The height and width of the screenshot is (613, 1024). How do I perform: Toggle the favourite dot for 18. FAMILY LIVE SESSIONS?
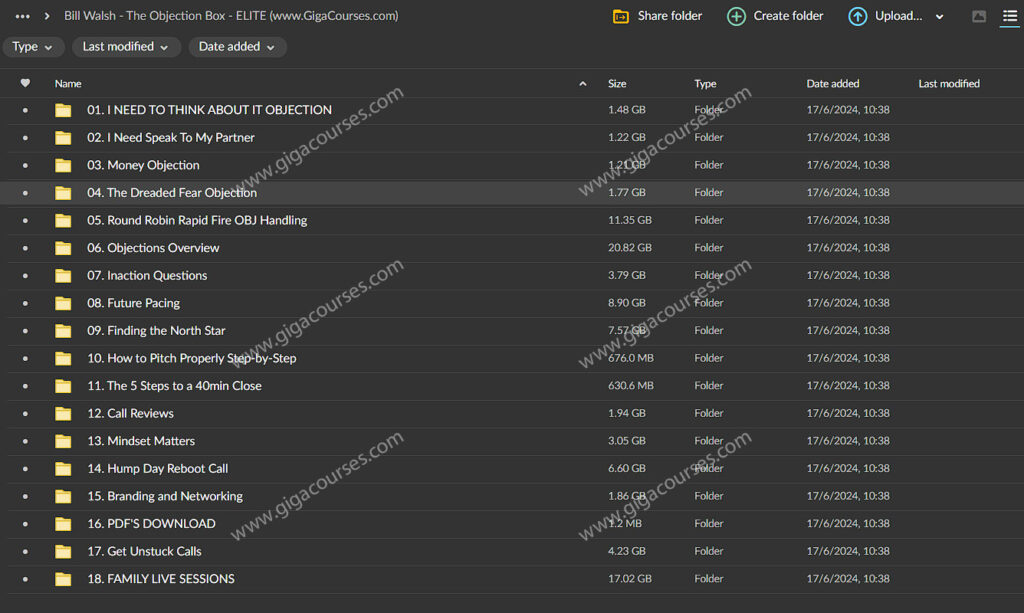pyautogui.click(x=25, y=579)
